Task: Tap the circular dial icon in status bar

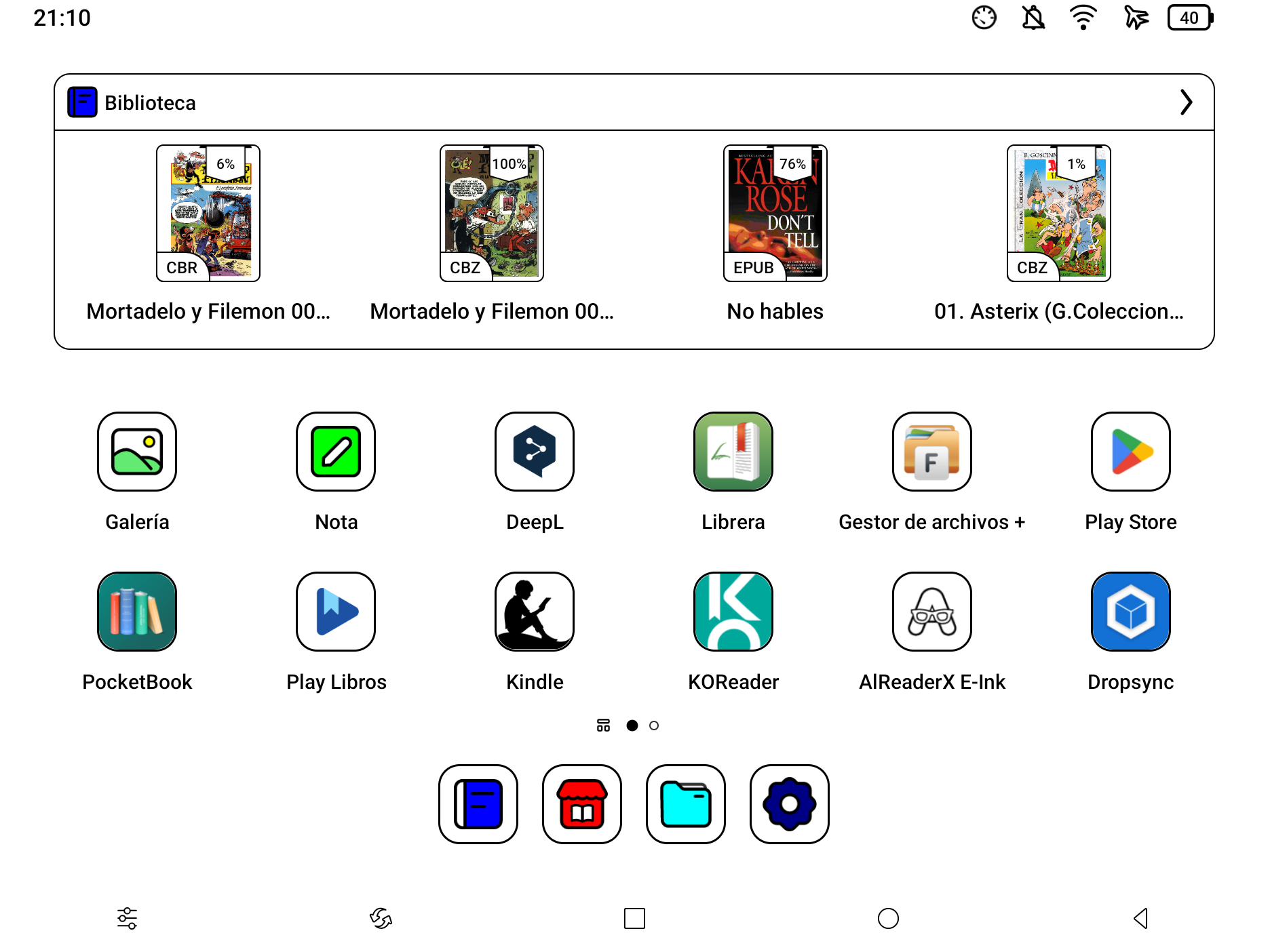Action: 984,18
